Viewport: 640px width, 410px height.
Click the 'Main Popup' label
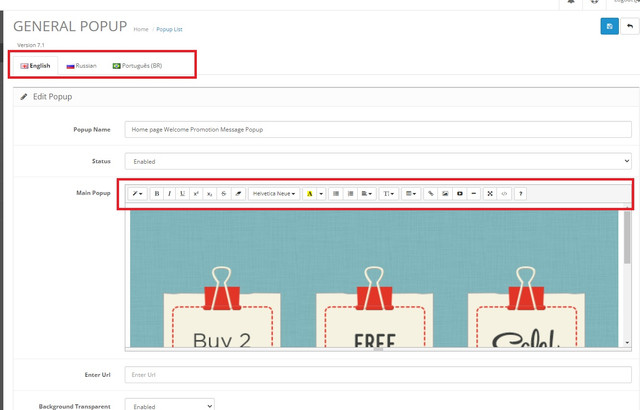pyautogui.click(x=93, y=193)
